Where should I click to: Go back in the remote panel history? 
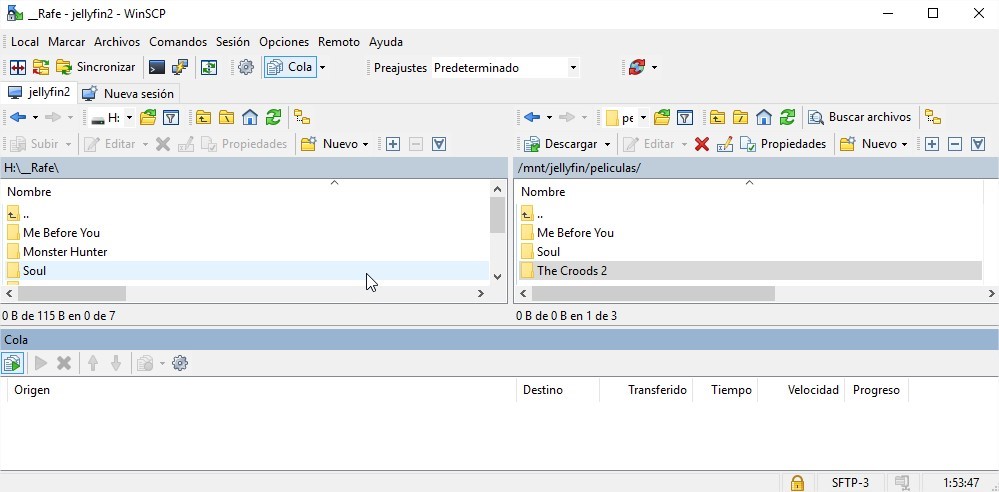[x=532, y=117]
